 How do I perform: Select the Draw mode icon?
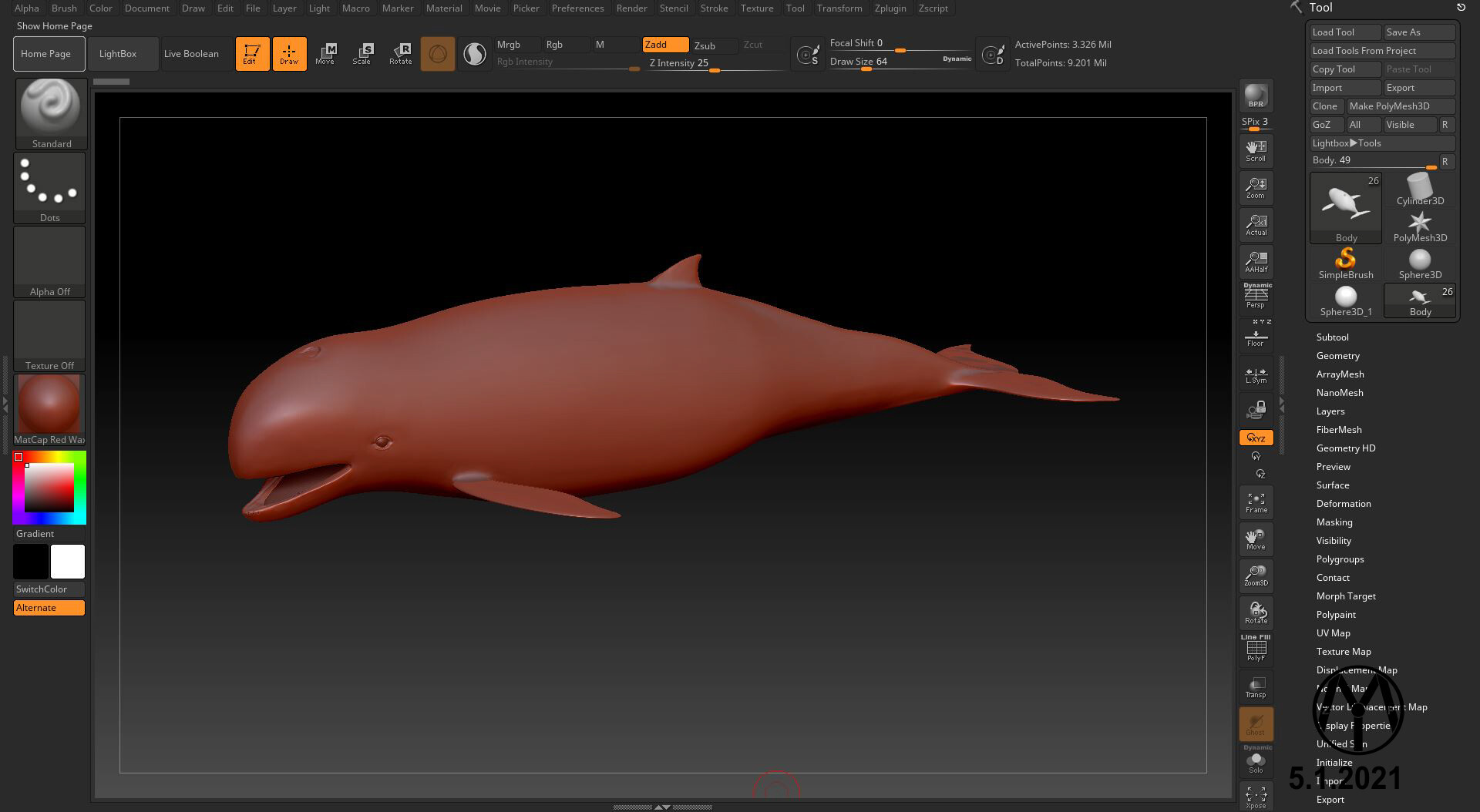coord(289,53)
